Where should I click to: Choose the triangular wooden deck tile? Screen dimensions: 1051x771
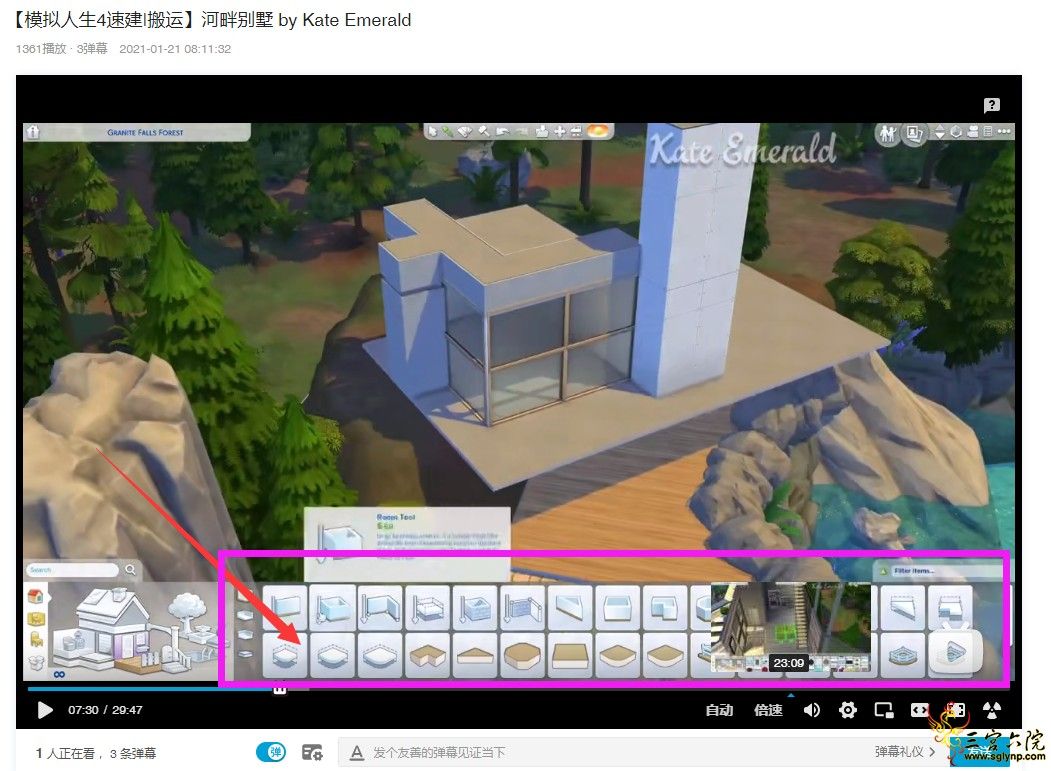[475, 654]
